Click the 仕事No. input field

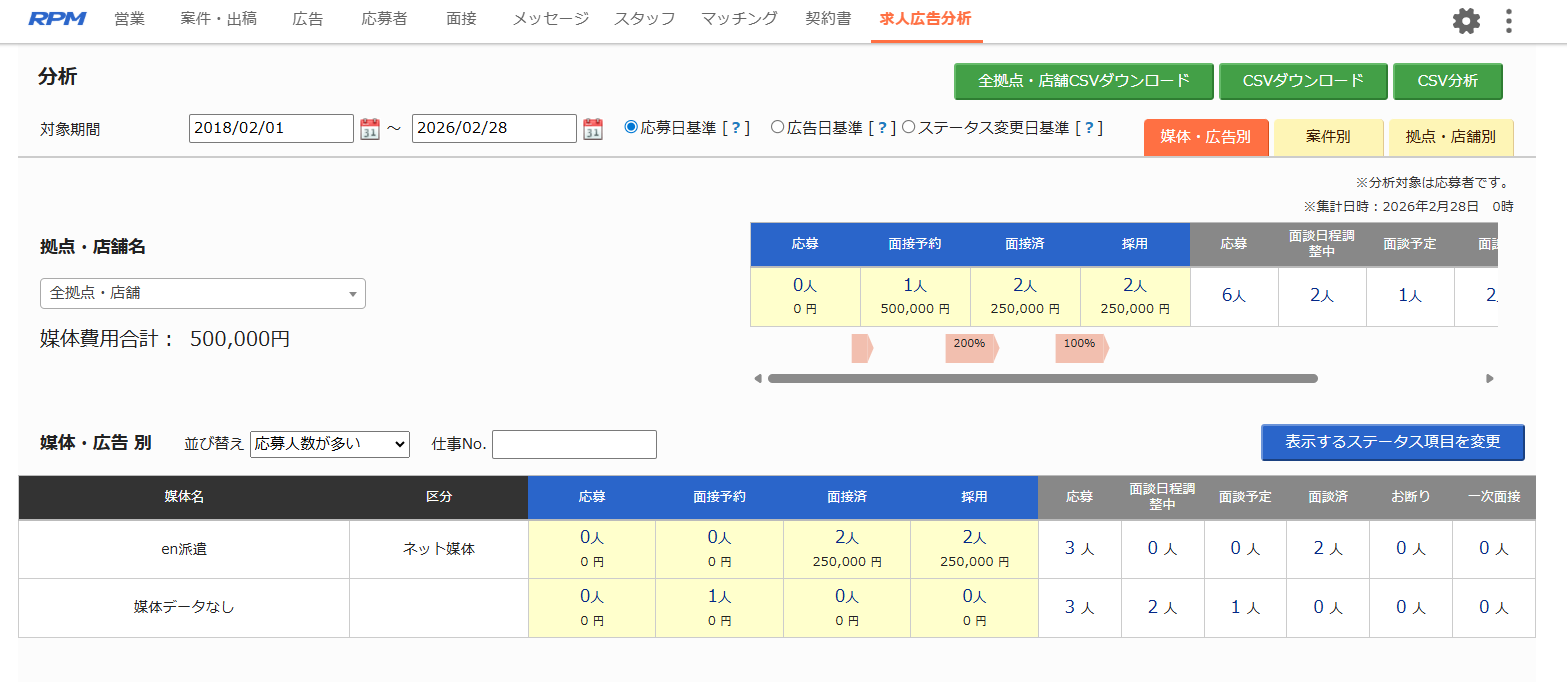(x=574, y=444)
